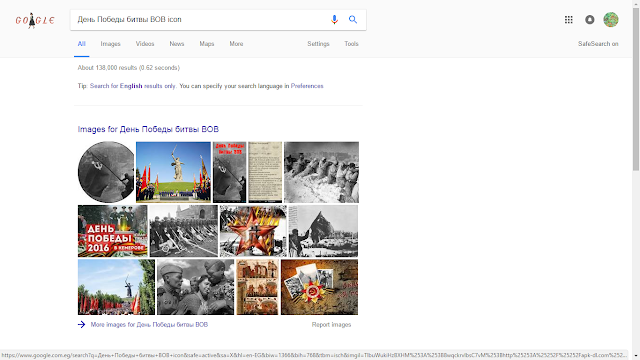This screenshot has height=360, width=640.
Task: Open soldier waving flag over city thumbnail
Action: pyautogui.click(x=323, y=231)
